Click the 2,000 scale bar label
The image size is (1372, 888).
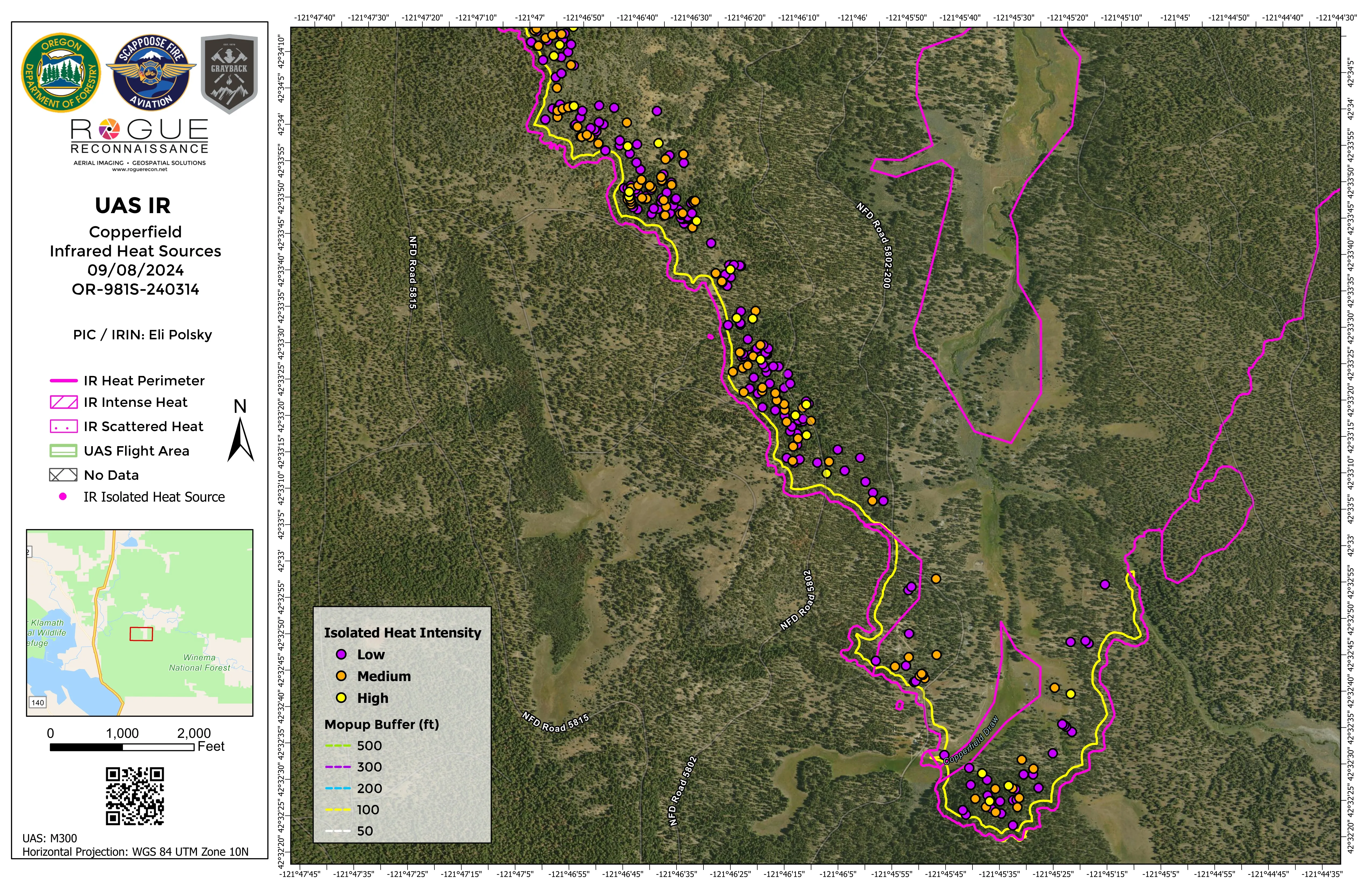[194, 734]
